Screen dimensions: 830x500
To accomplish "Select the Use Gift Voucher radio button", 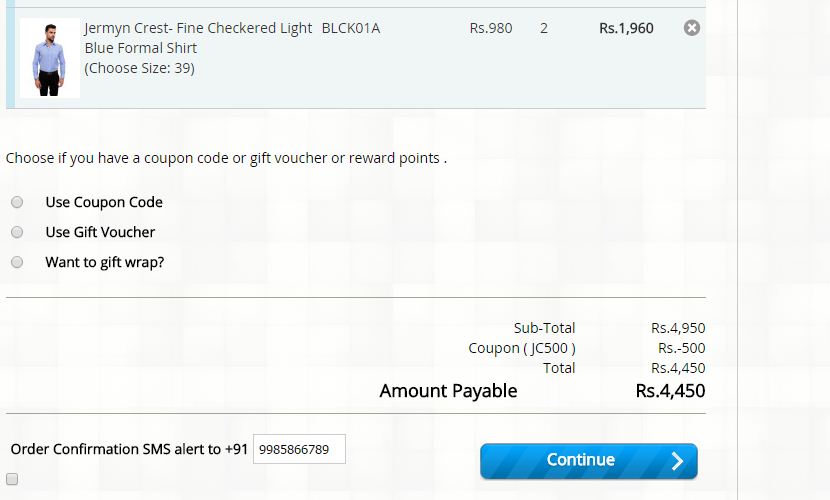I will 17,232.
